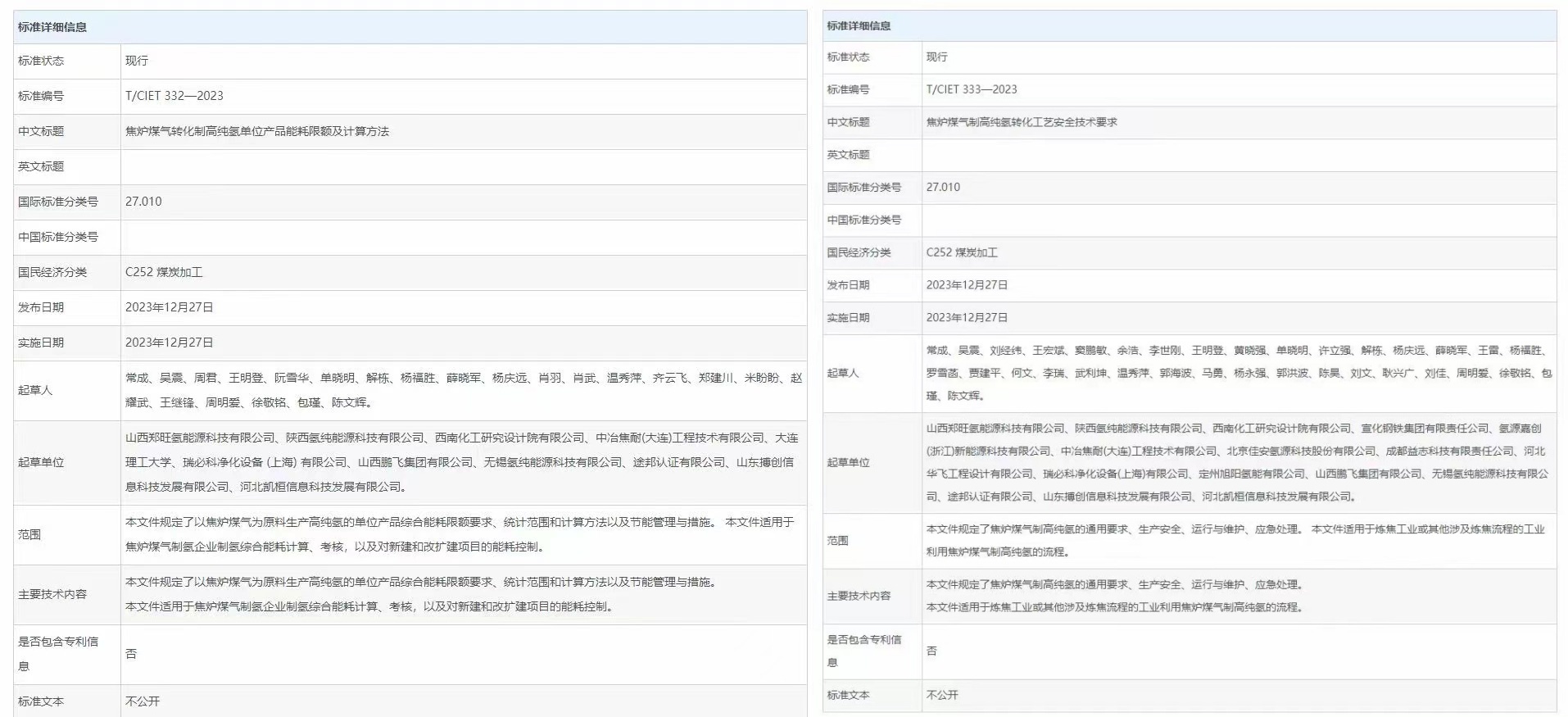Click right table 中文标题 label
The image size is (1568, 717).
pos(848,122)
